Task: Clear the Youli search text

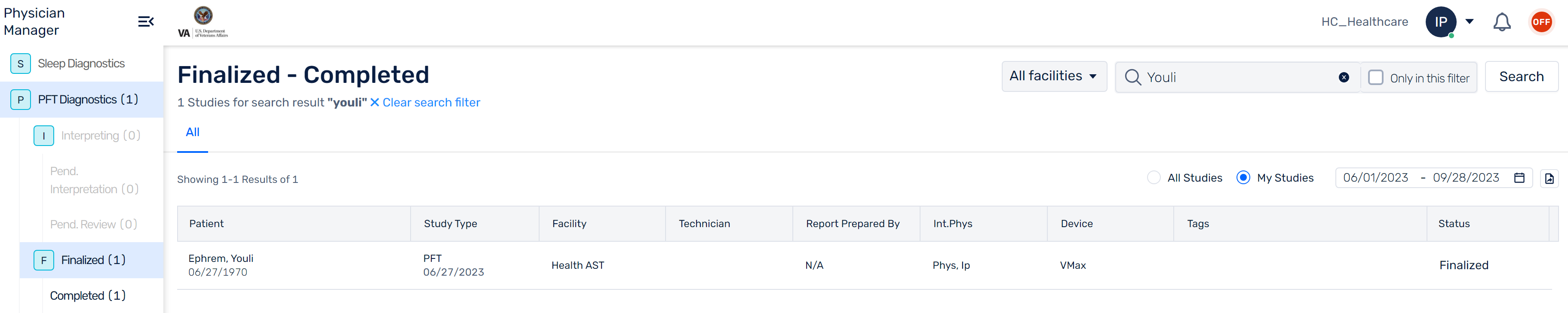Action: (1344, 77)
